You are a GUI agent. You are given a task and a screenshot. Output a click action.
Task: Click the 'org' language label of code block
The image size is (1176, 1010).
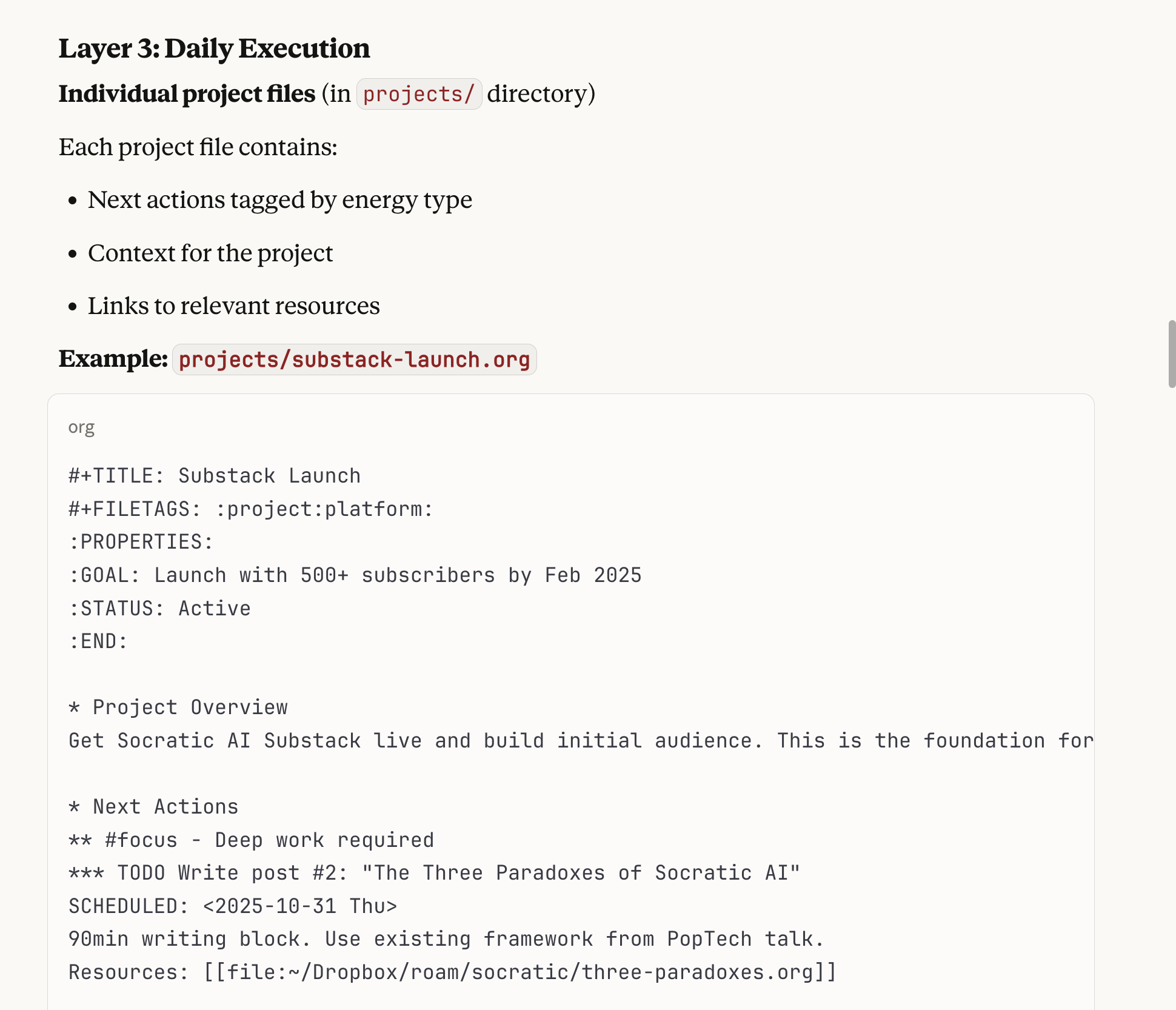[81, 427]
